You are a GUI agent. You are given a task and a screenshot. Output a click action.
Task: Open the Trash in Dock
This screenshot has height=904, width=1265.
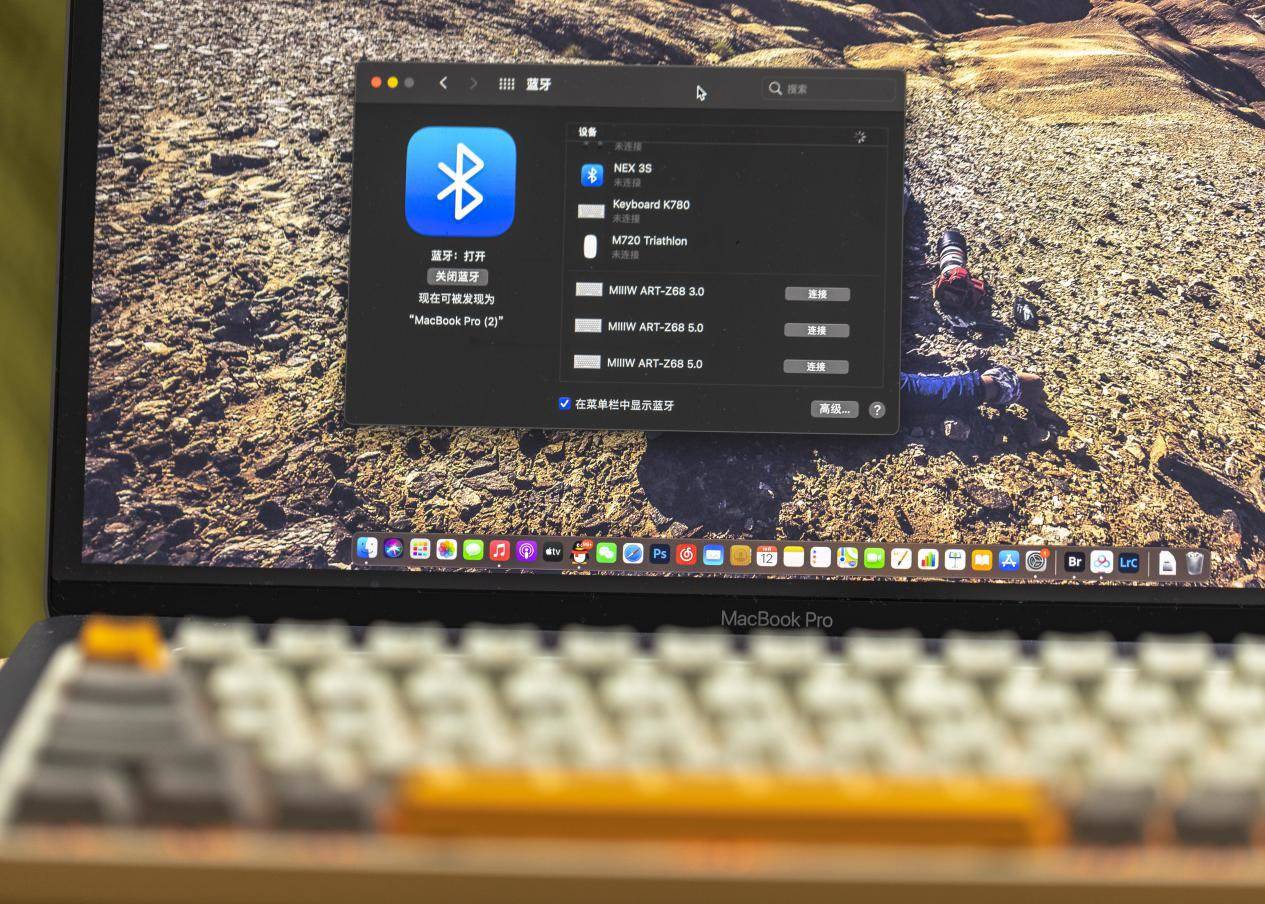click(1195, 564)
